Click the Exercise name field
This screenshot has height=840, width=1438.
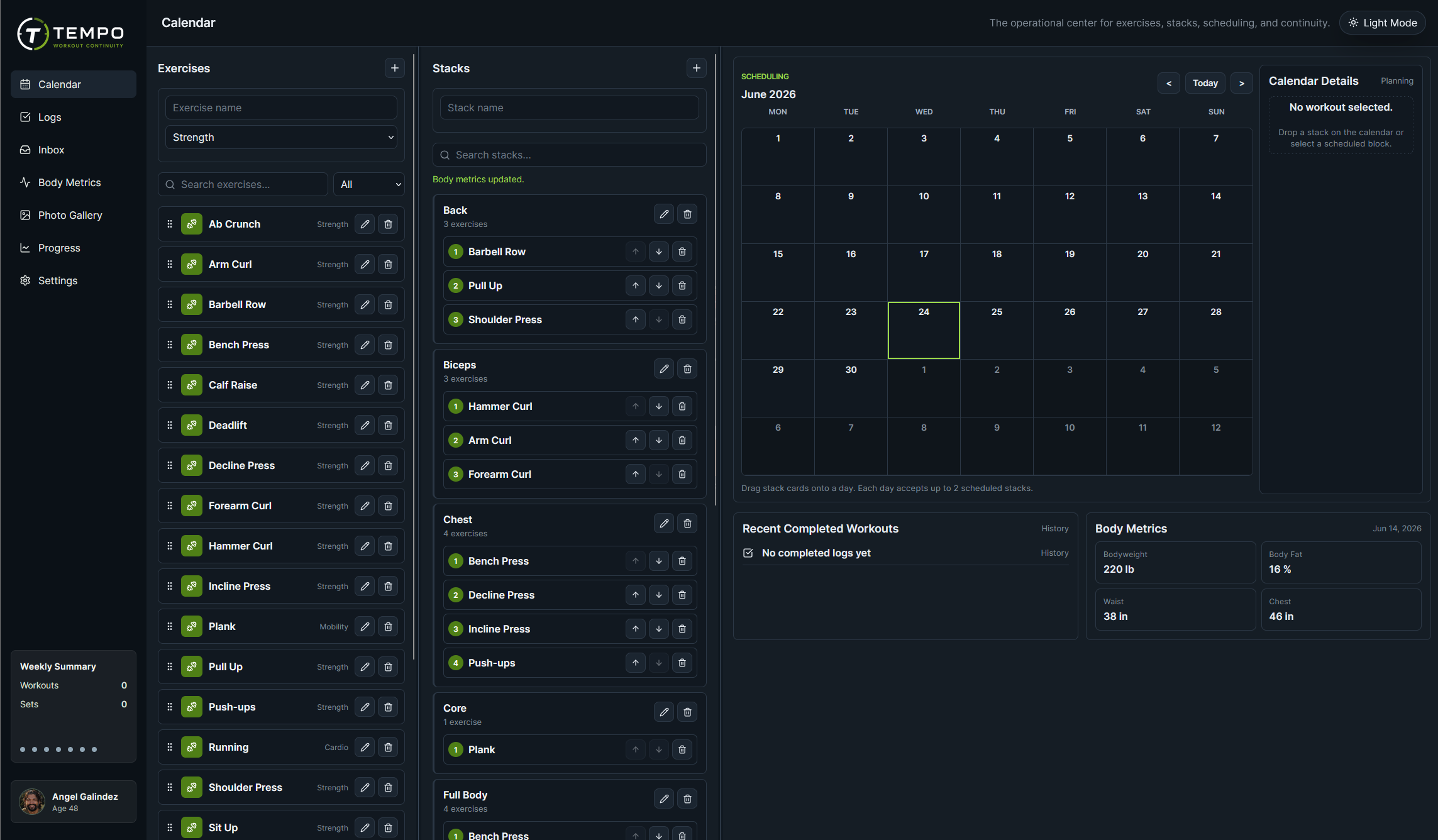281,108
